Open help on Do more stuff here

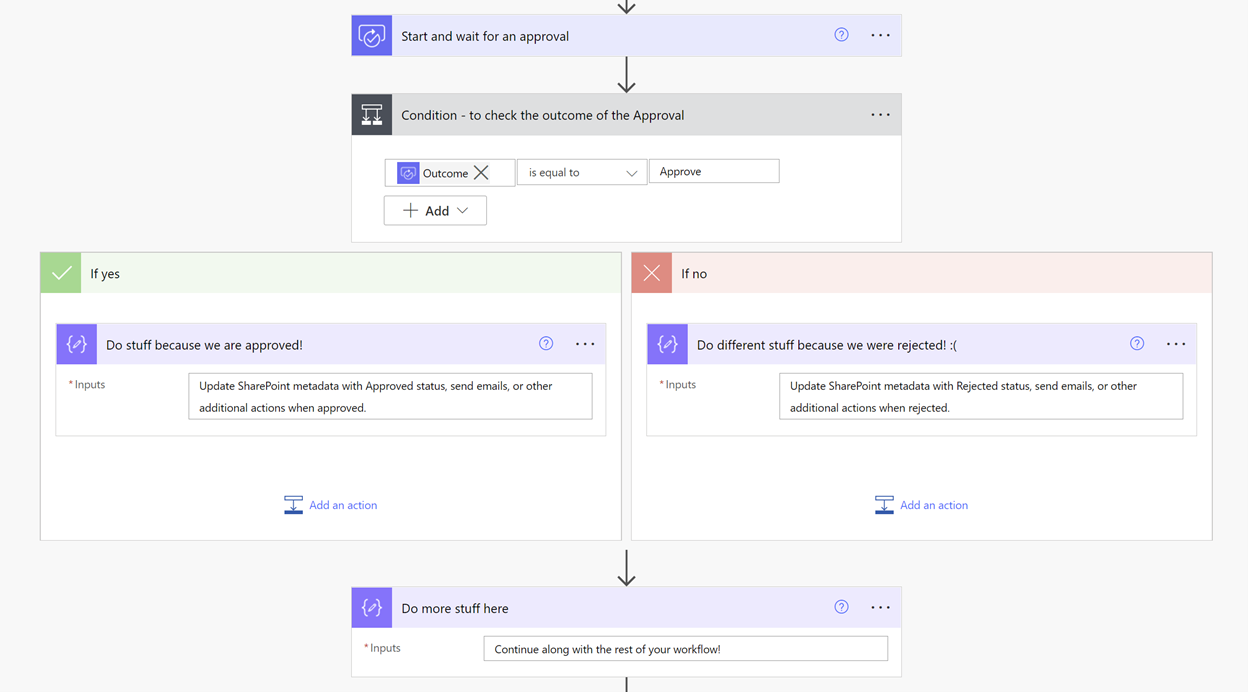click(841, 606)
